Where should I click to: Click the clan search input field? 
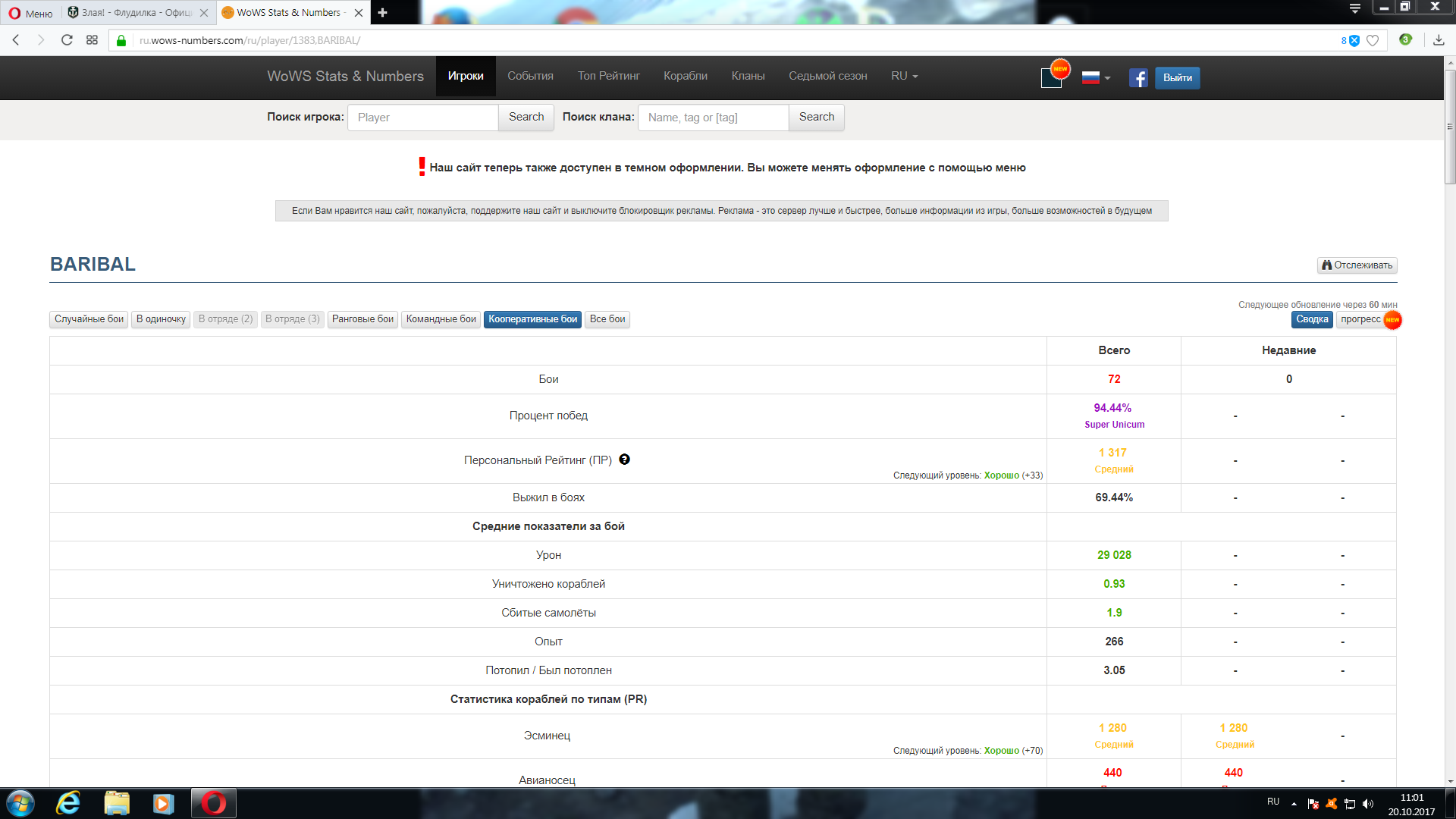pyautogui.click(x=713, y=118)
